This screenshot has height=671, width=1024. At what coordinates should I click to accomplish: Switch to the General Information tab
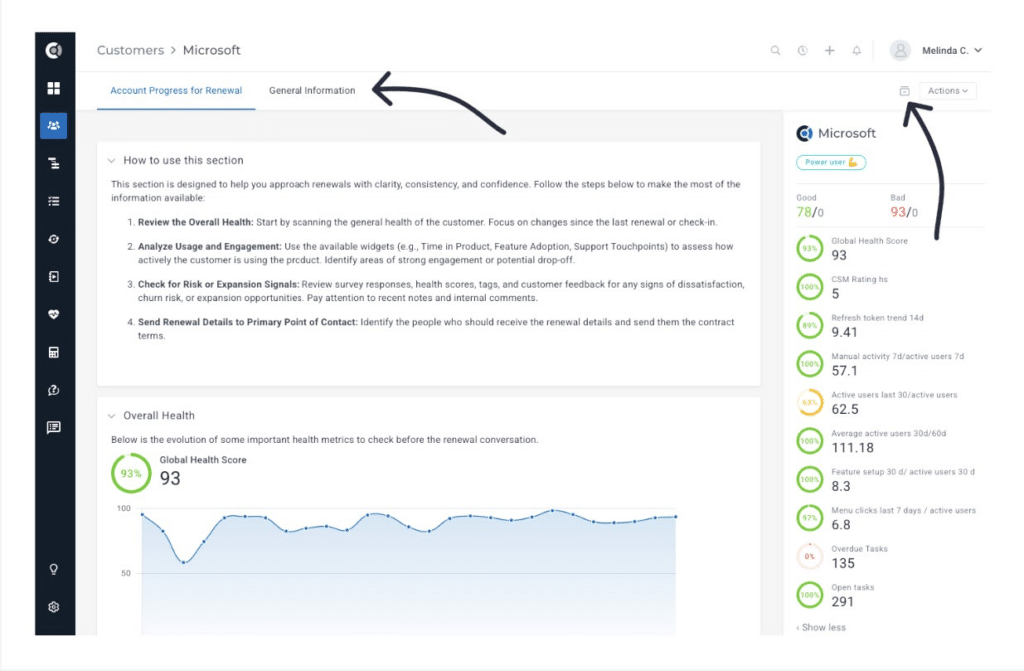coord(312,90)
